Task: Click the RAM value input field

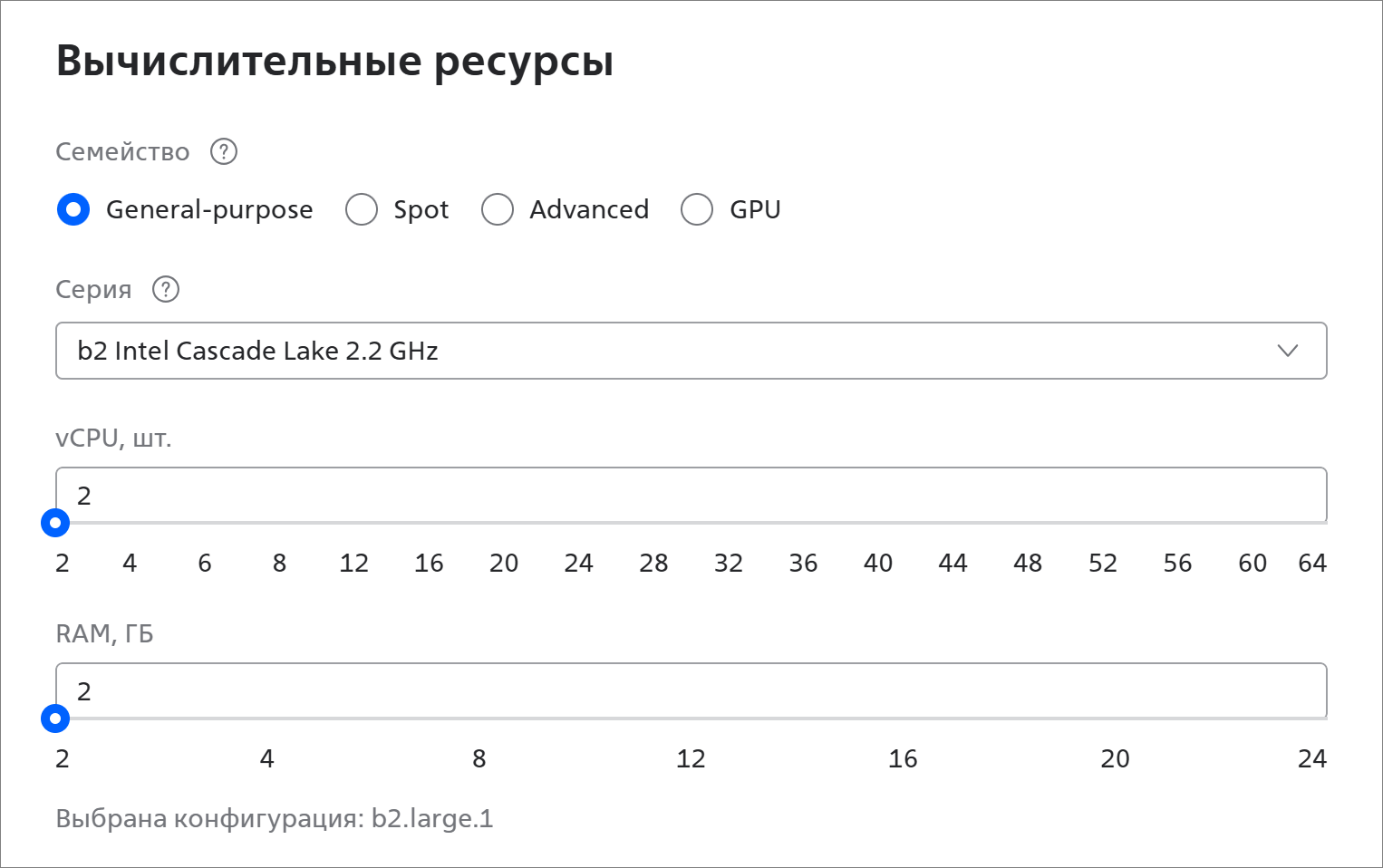Action: point(691,690)
